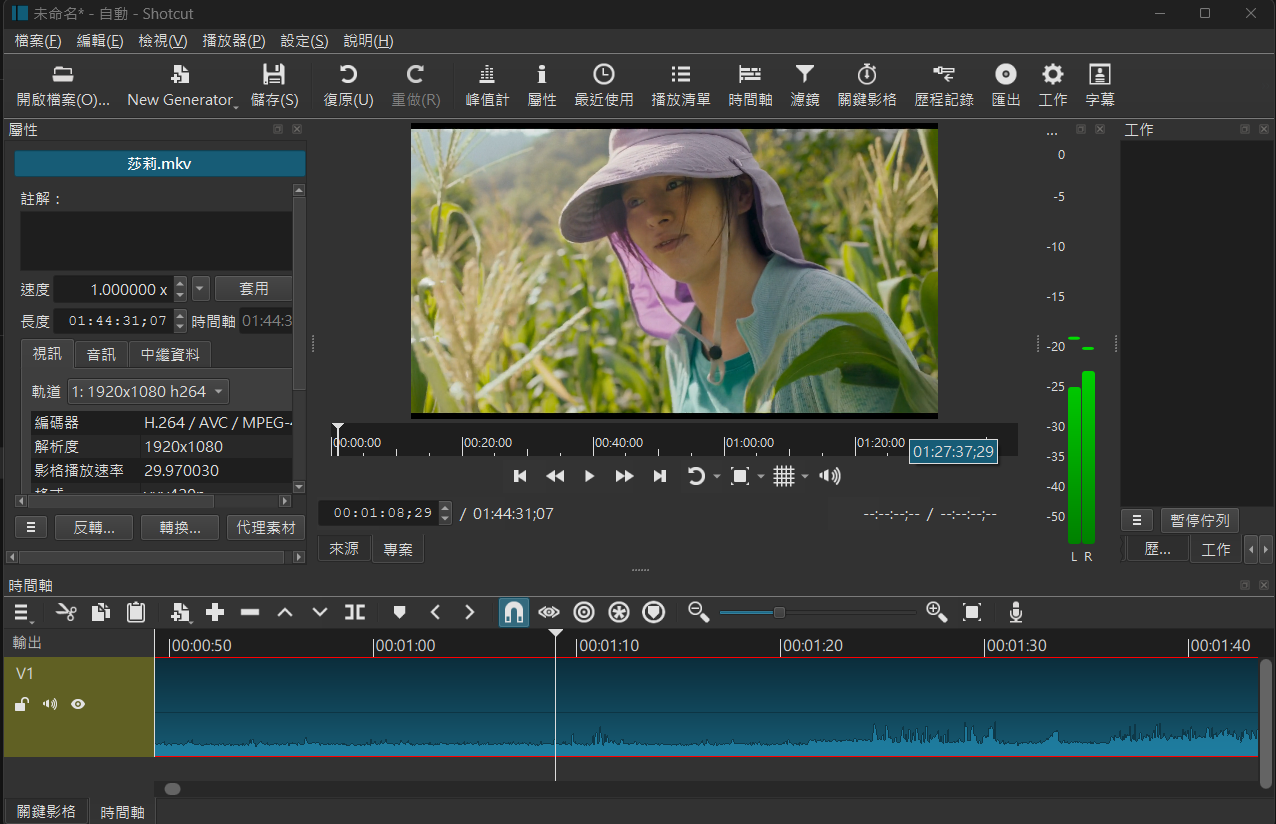
Task: Show the 濾鏡 filters panel
Action: [804, 86]
